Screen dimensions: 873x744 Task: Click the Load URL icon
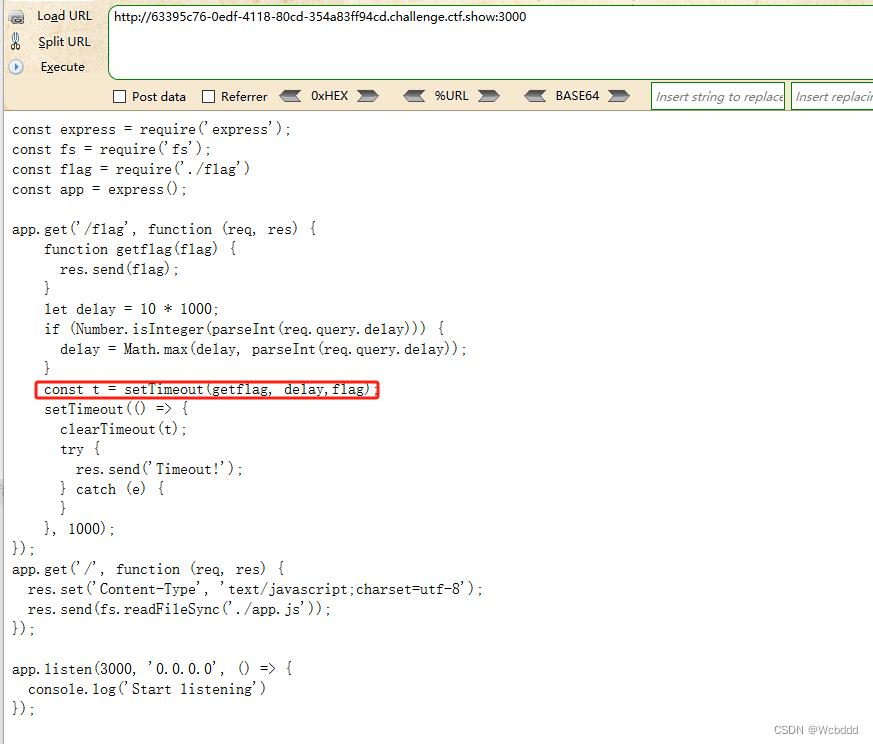point(16,17)
